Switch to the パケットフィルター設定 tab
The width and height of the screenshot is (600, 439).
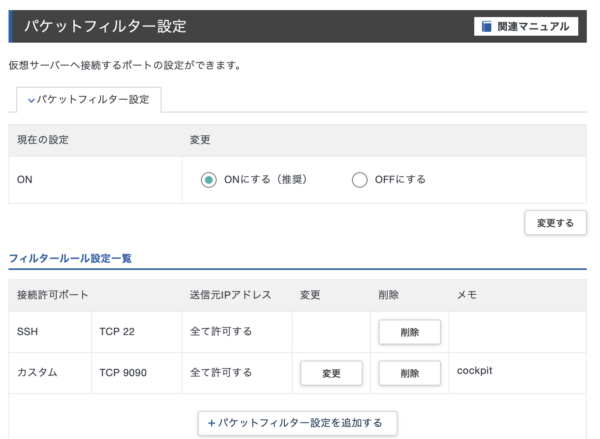(89, 100)
